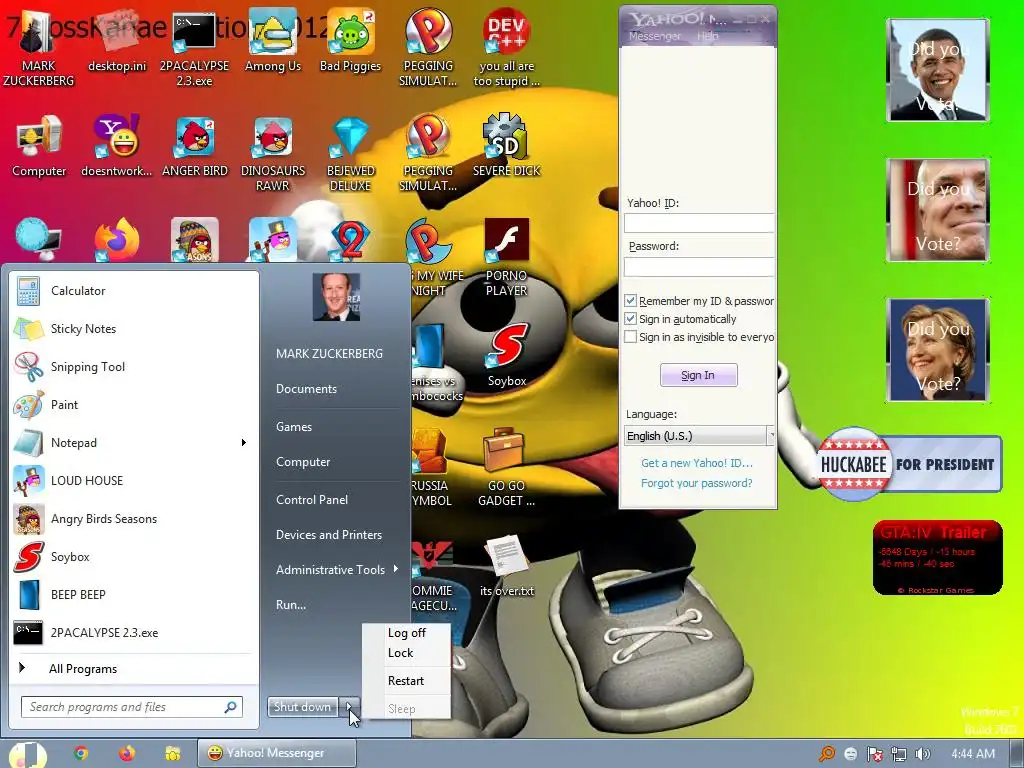Image resolution: width=1024 pixels, height=768 pixels.
Task: Open the DEV C++ desktop shortcut
Action: 506,47
